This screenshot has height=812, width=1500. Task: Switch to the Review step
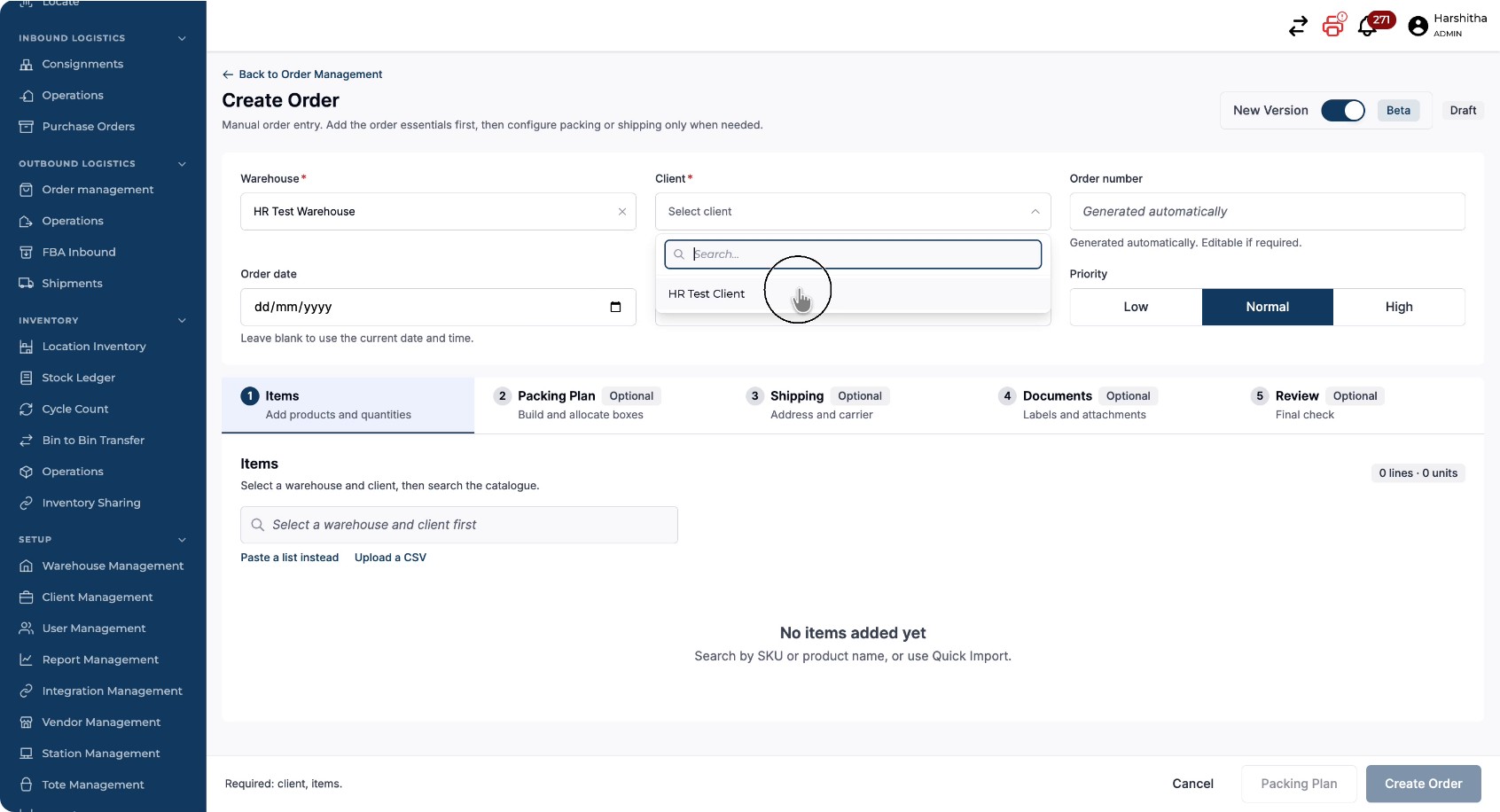pos(1358,405)
